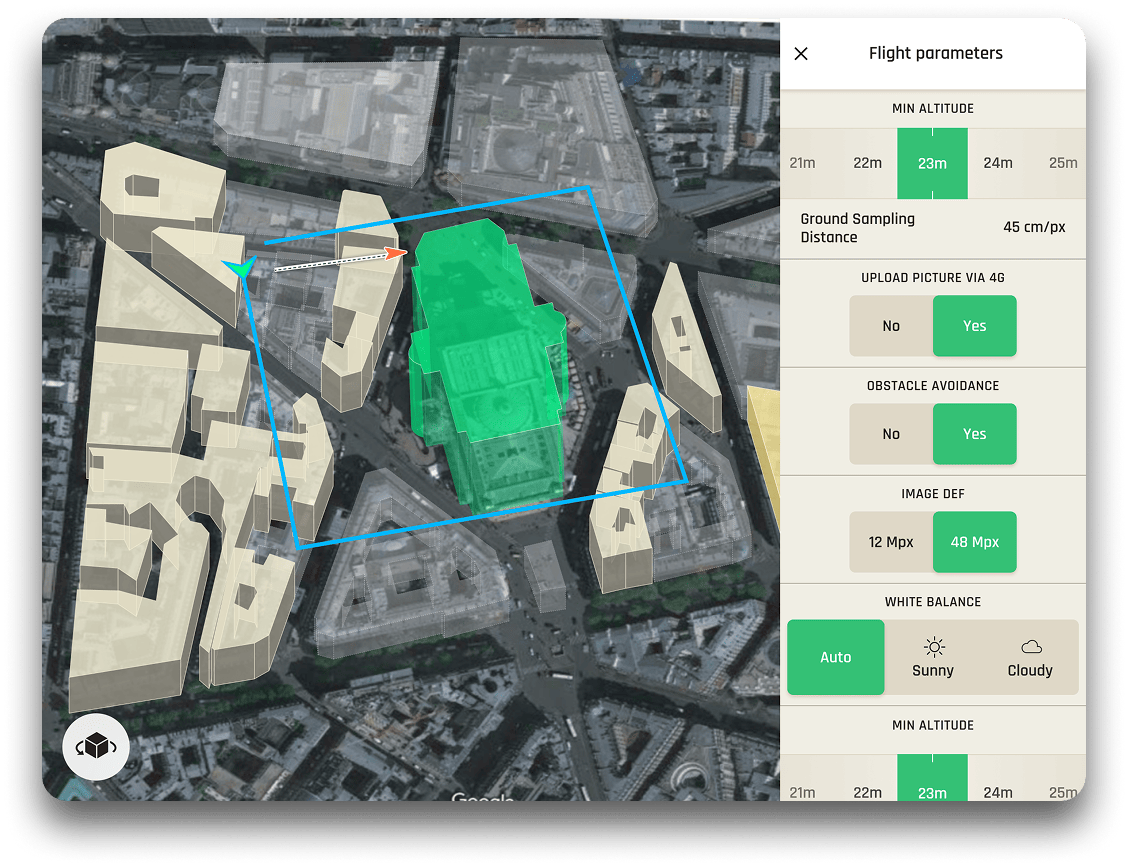Set white balance to Auto
The height and width of the screenshot is (866, 1127).
coord(836,657)
